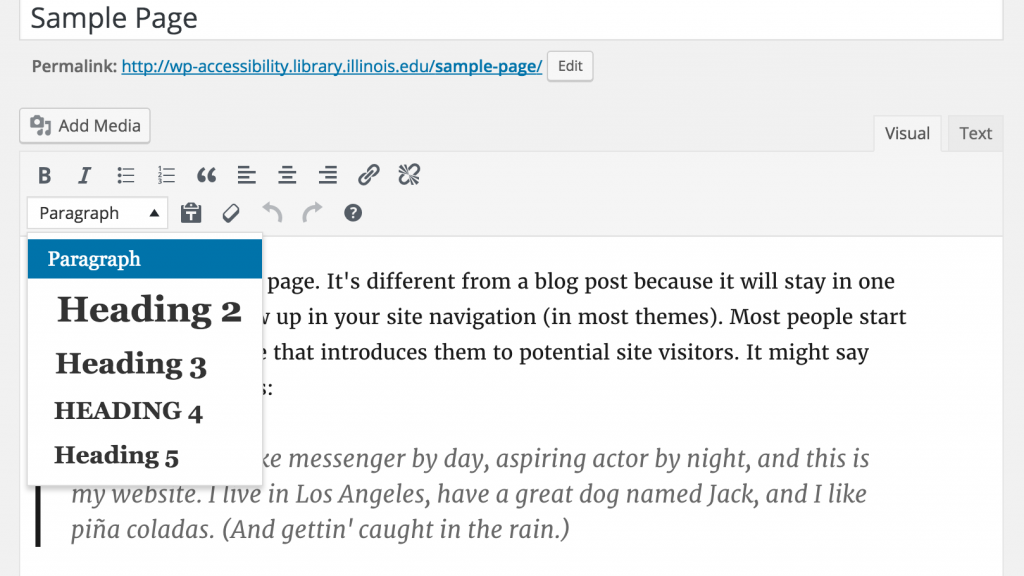Apply blockquote formatting
The height and width of the screenshot is (576, 1024).
[206, 175]
